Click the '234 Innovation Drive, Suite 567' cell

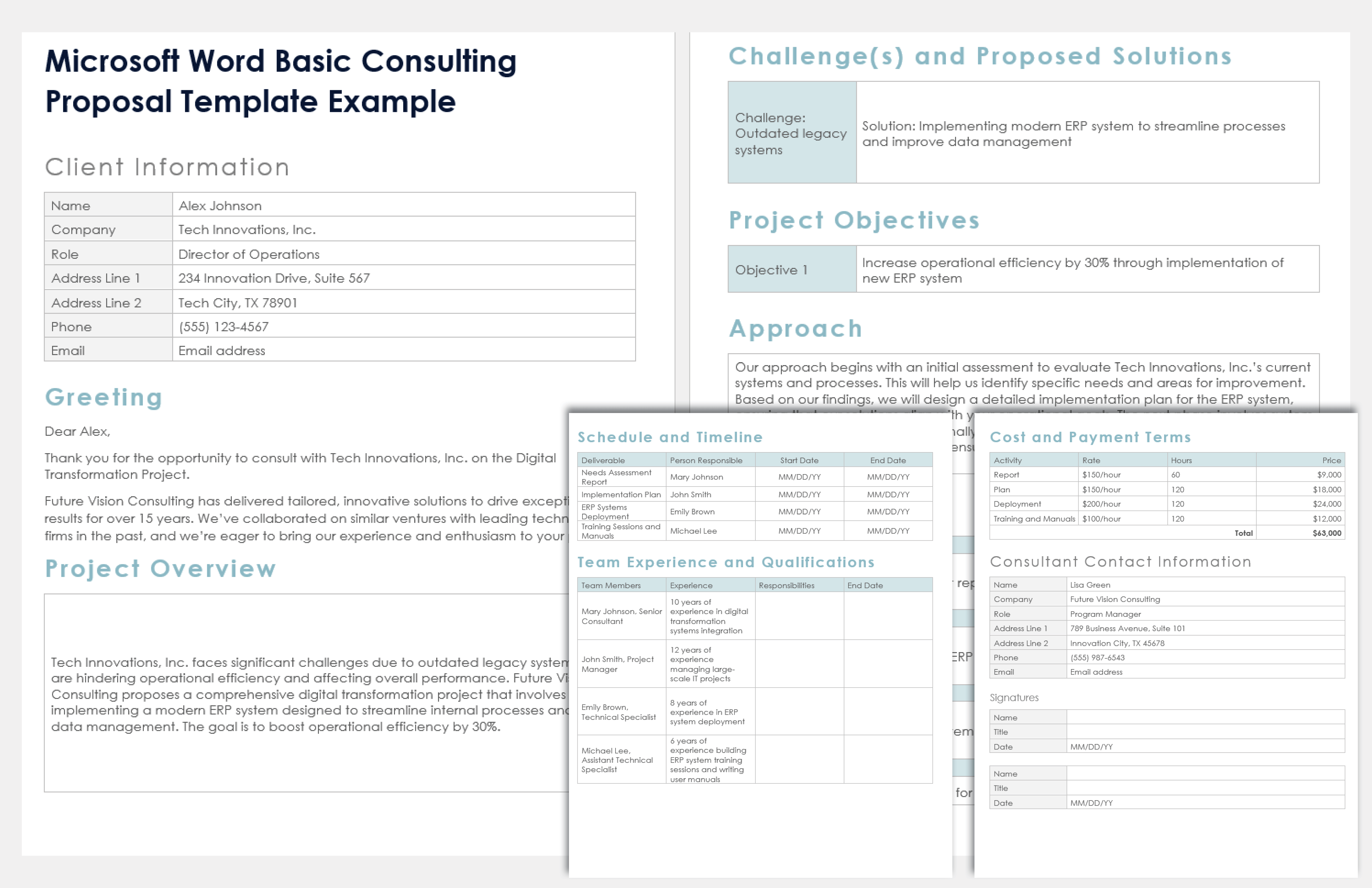click(404, 278)
